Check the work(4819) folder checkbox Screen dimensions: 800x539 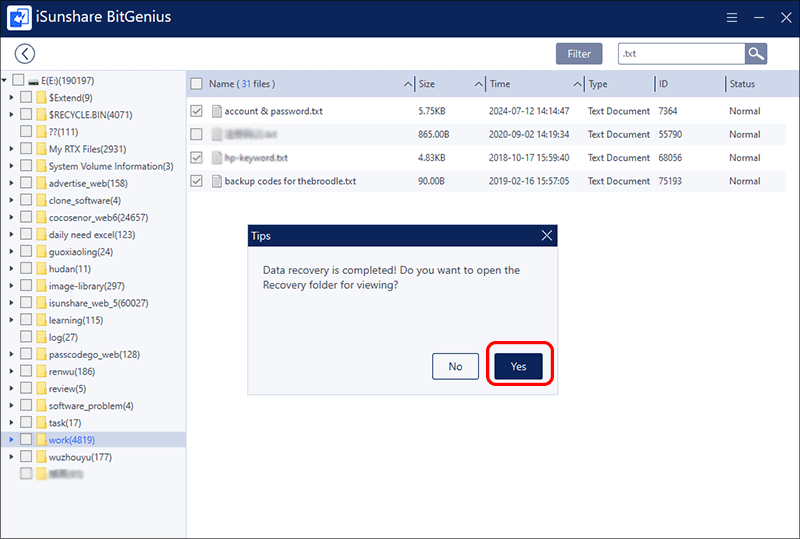[26, 440]
